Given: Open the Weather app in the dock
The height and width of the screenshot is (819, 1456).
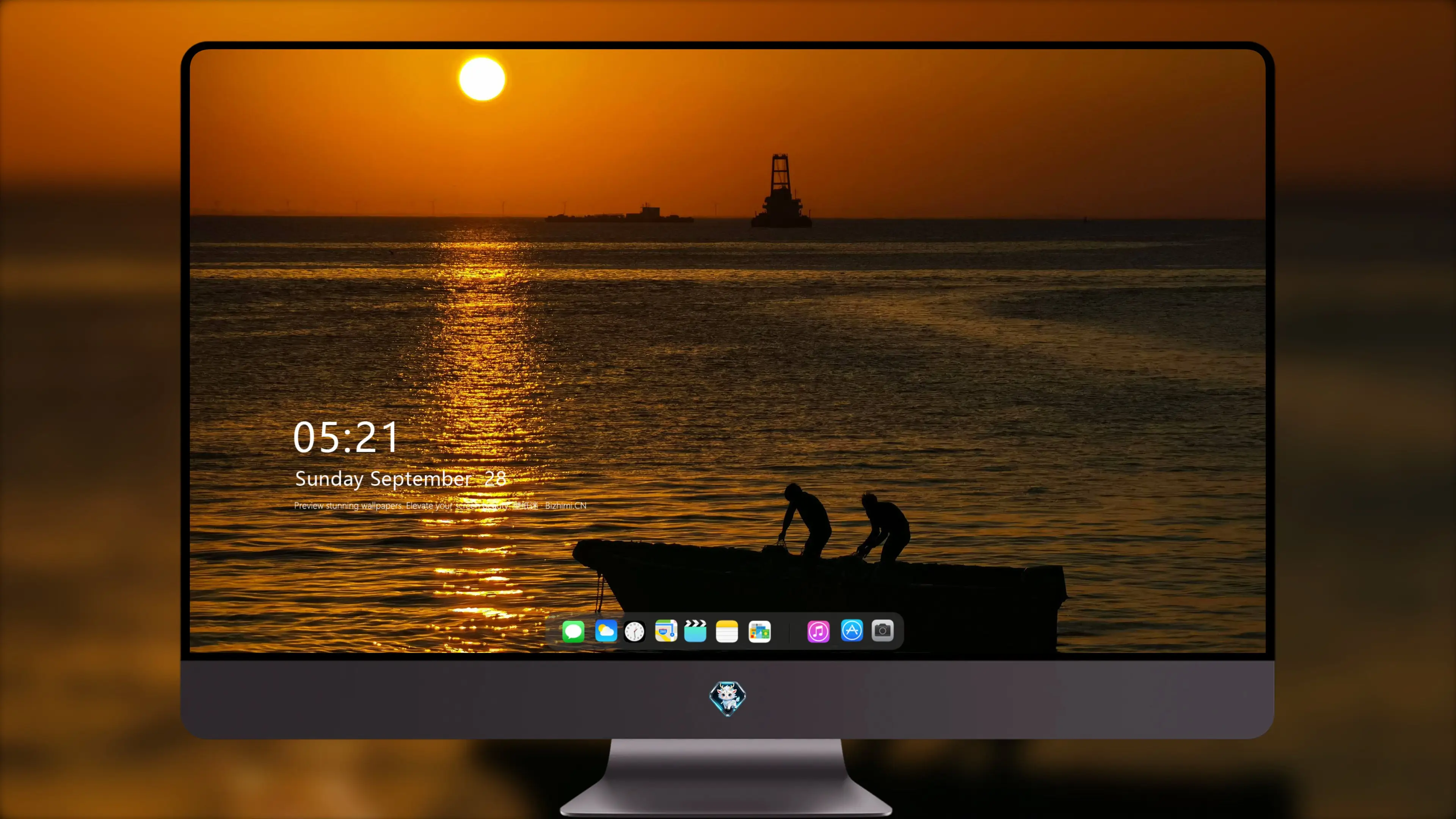Looking at the screenshot, I should point(606,631).
